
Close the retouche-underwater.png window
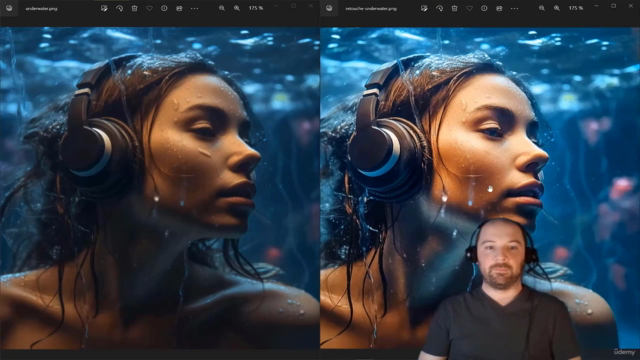631,6
